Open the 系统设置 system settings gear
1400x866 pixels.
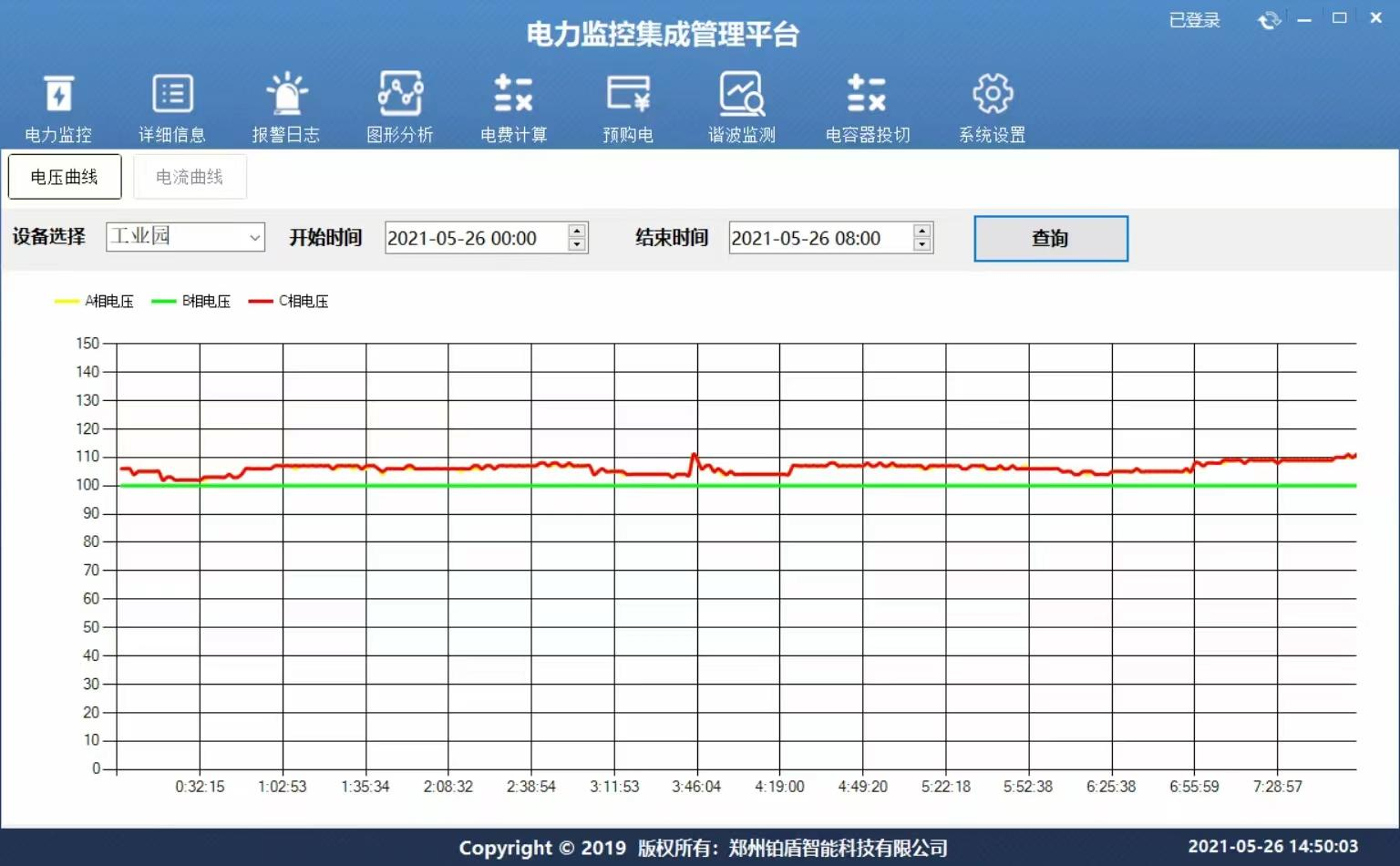[x=992, y=95]
